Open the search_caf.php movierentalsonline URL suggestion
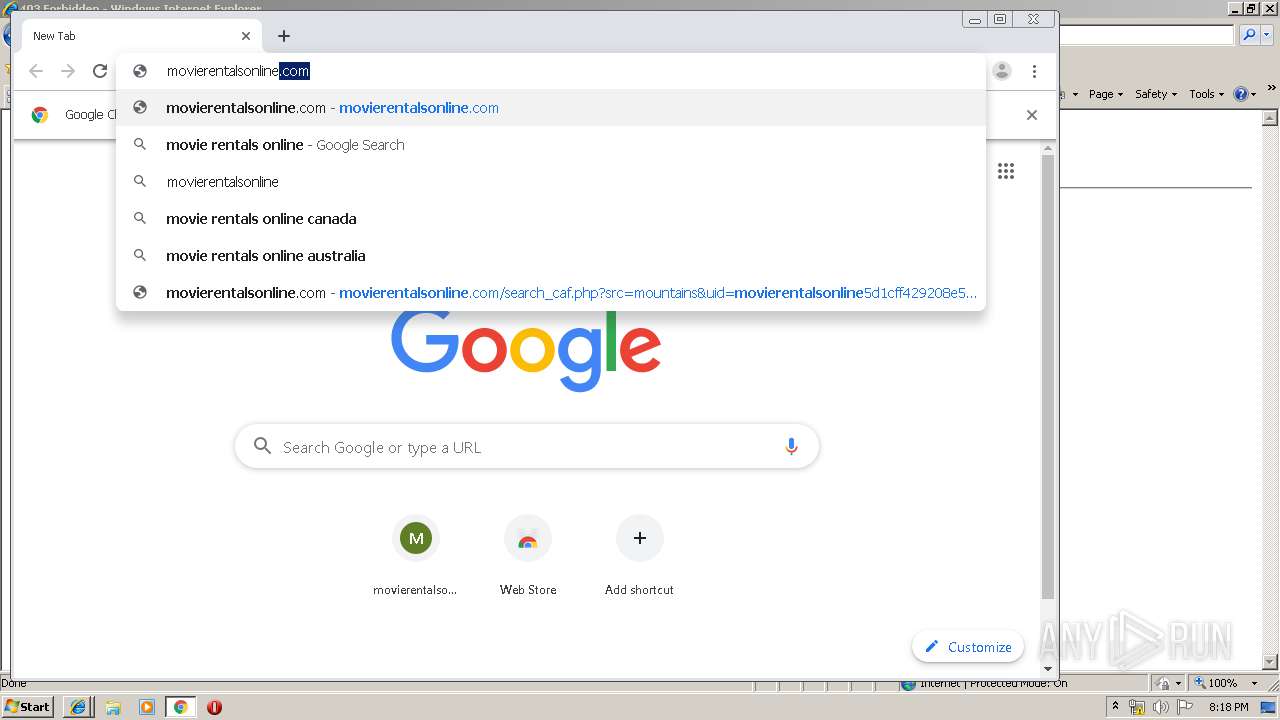 (x=551, y=293)
